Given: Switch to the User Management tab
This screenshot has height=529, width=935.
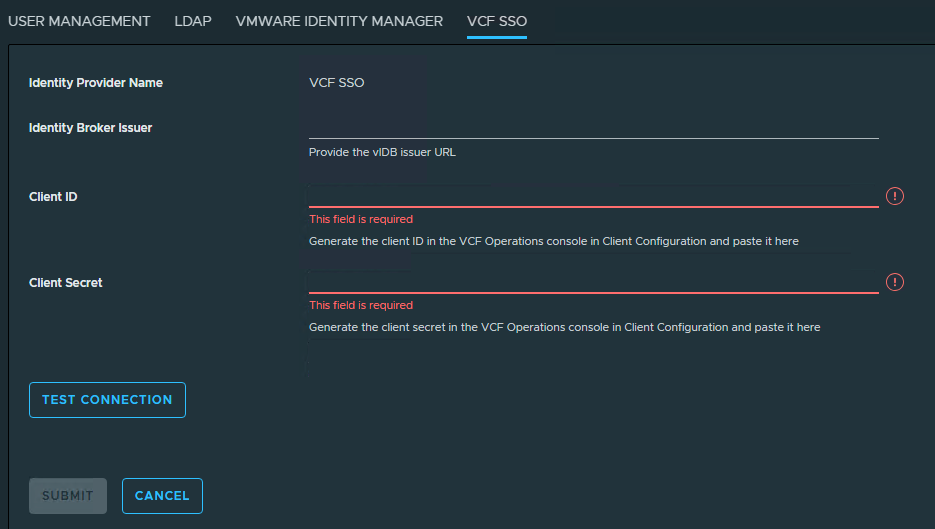Looking at the screenshot, I should tap(79, 21).
